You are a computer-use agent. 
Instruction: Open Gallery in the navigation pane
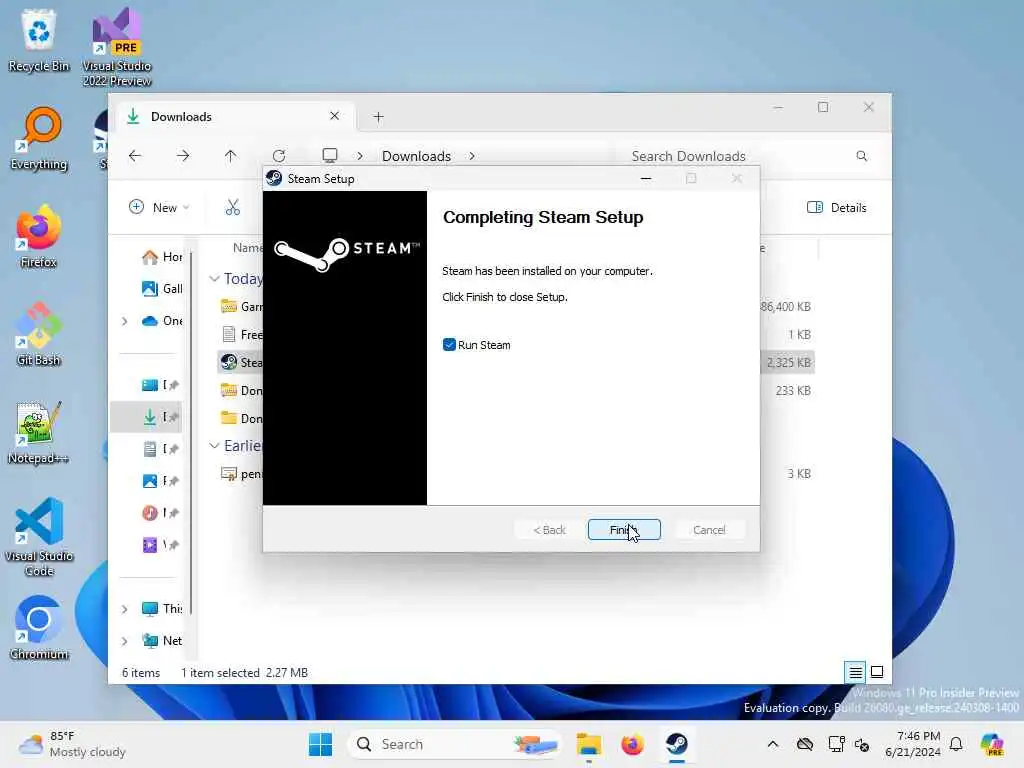[x=162, y=289]
